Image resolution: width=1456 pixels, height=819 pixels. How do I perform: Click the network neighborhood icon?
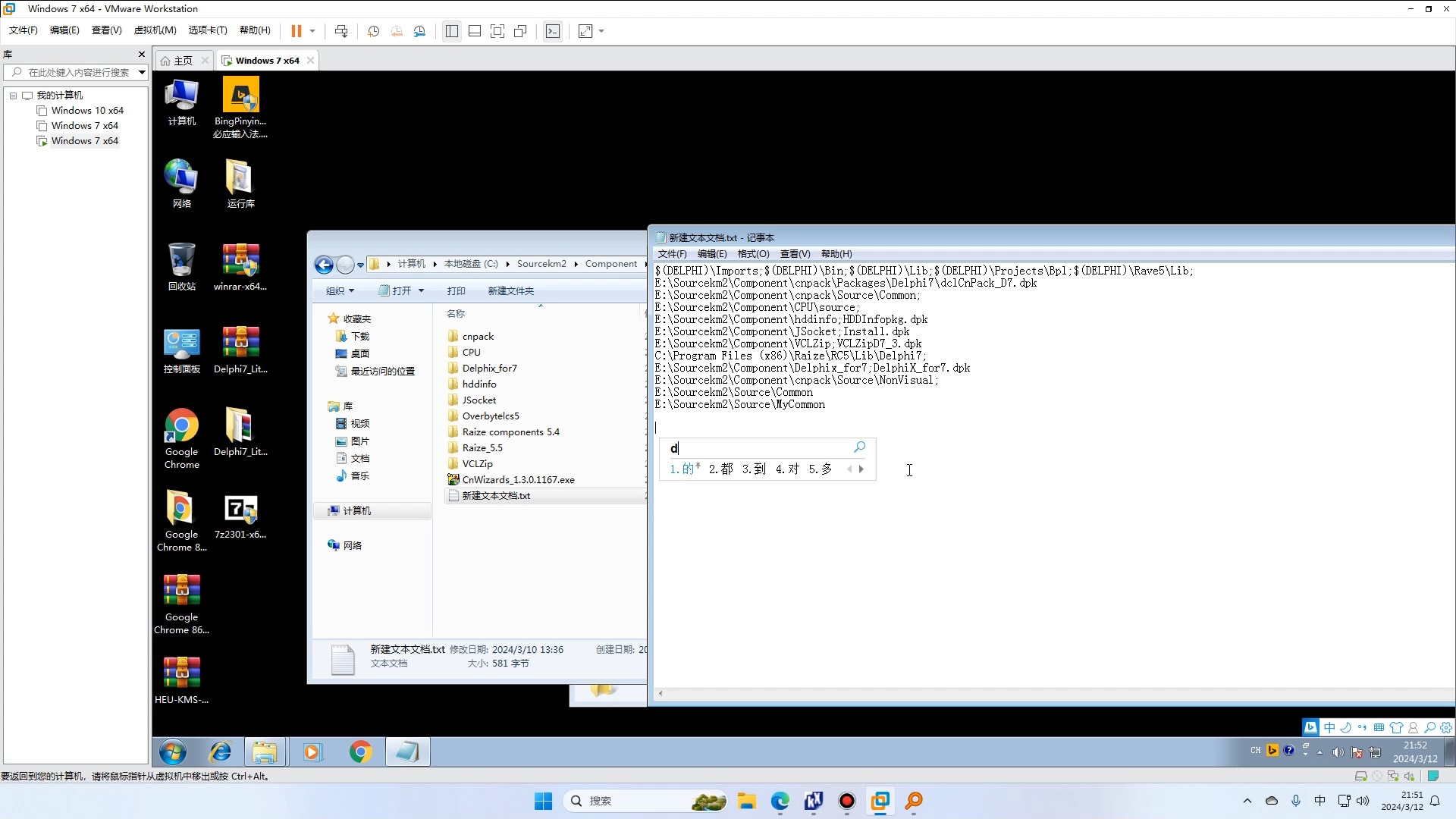(180, 176)
